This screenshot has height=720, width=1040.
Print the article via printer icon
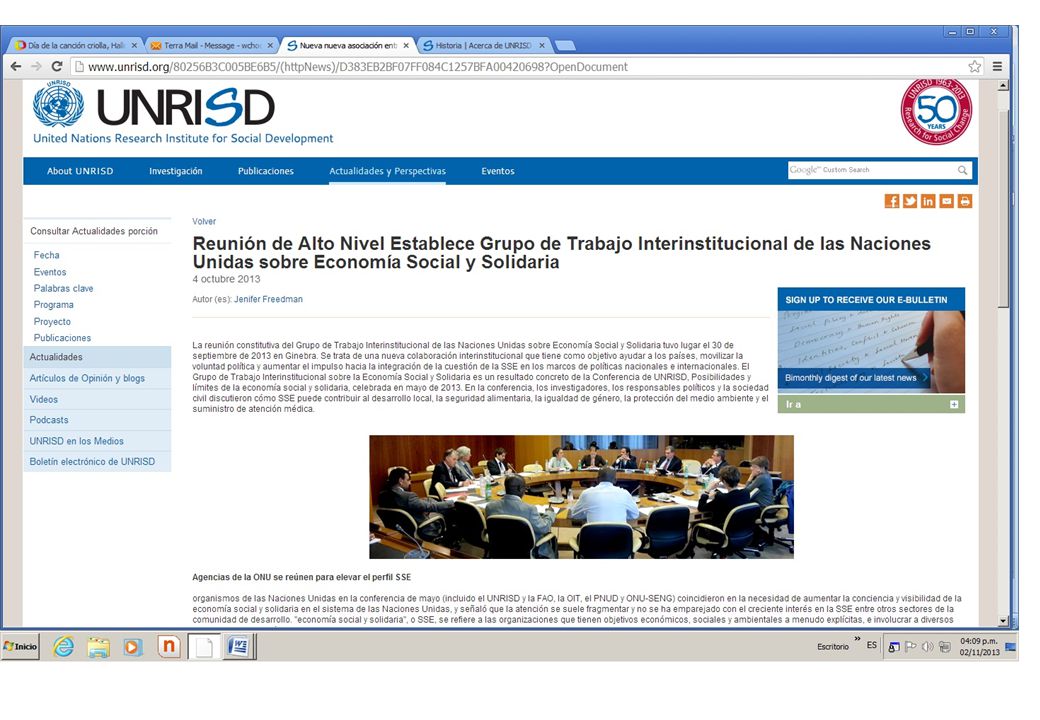click(x=964, y=201)
